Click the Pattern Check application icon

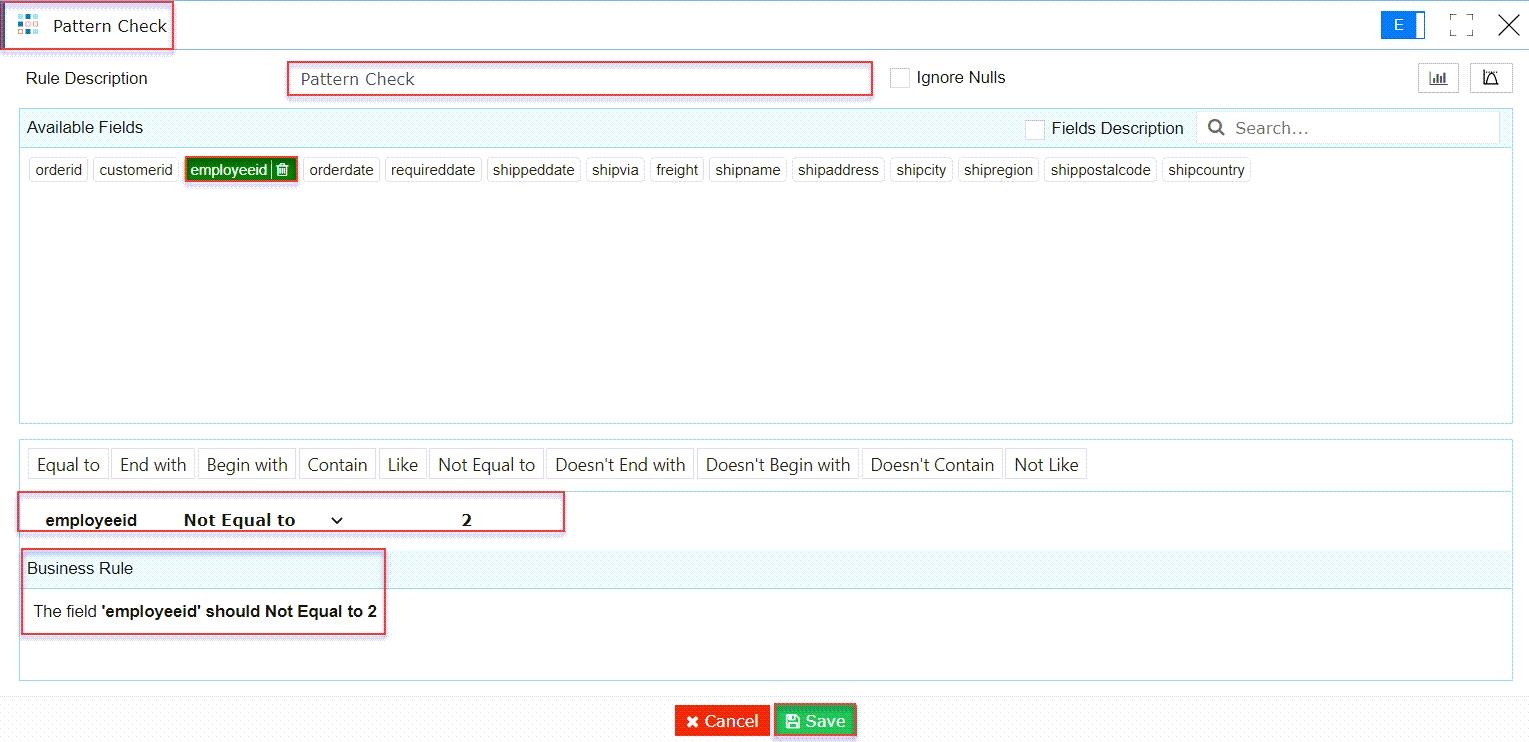pos(27,25)
